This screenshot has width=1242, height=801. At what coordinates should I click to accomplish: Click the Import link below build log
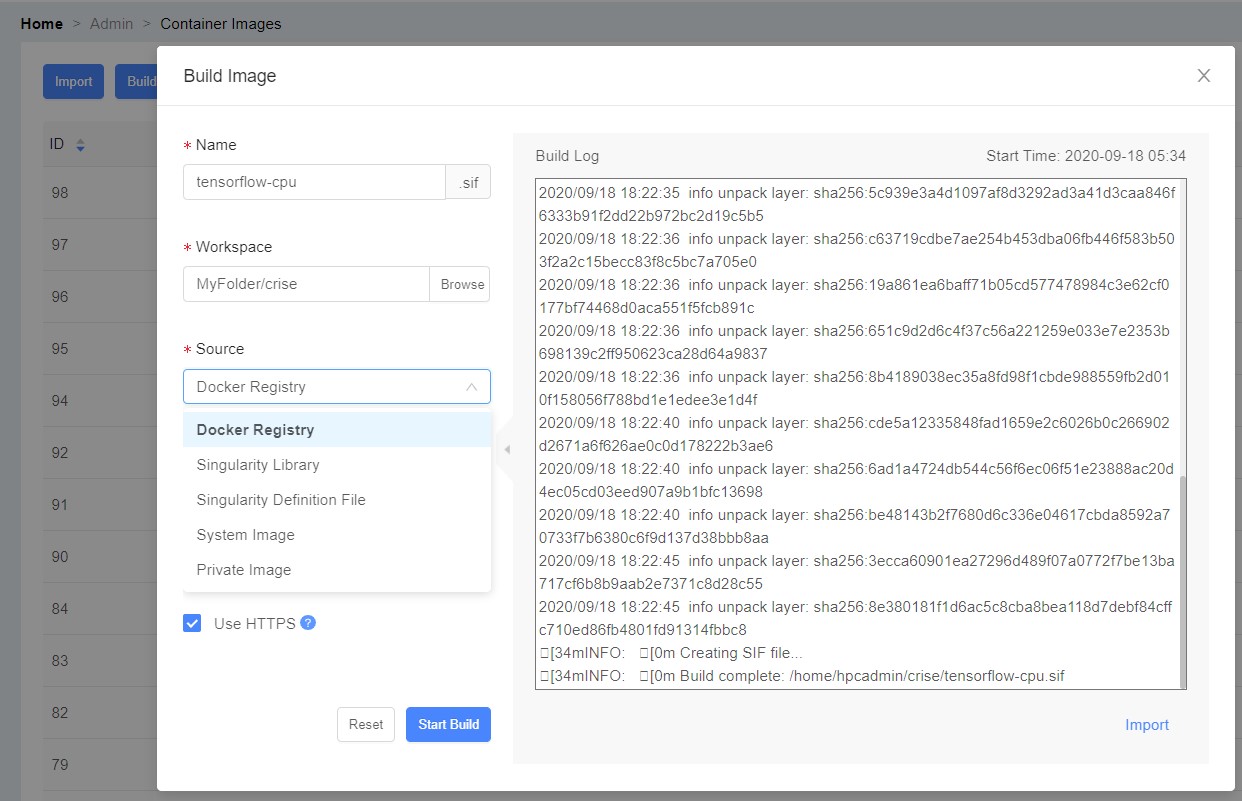click(x=1146, y=725)
